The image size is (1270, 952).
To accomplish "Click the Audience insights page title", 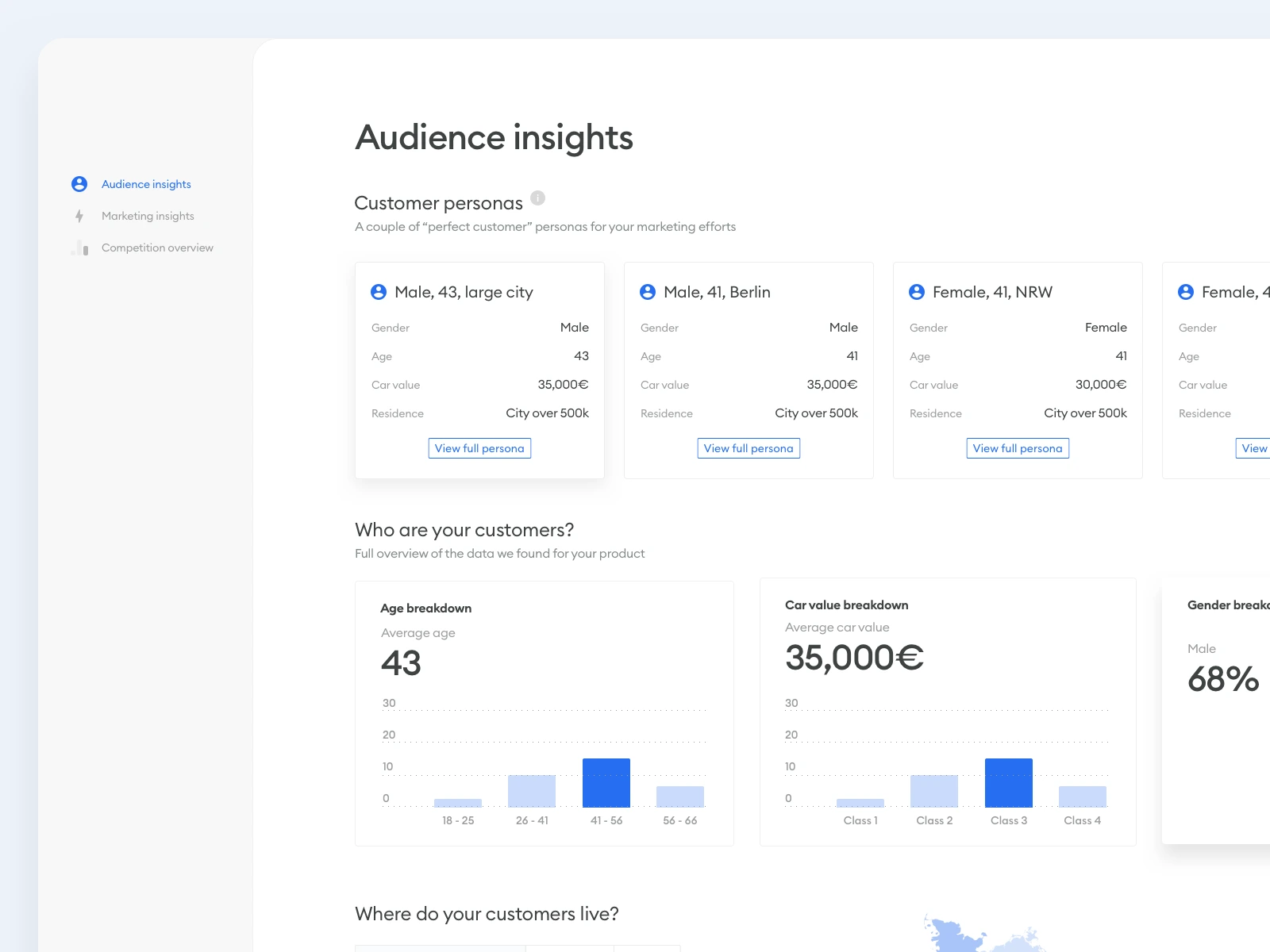I will click(x=494, y=138).
